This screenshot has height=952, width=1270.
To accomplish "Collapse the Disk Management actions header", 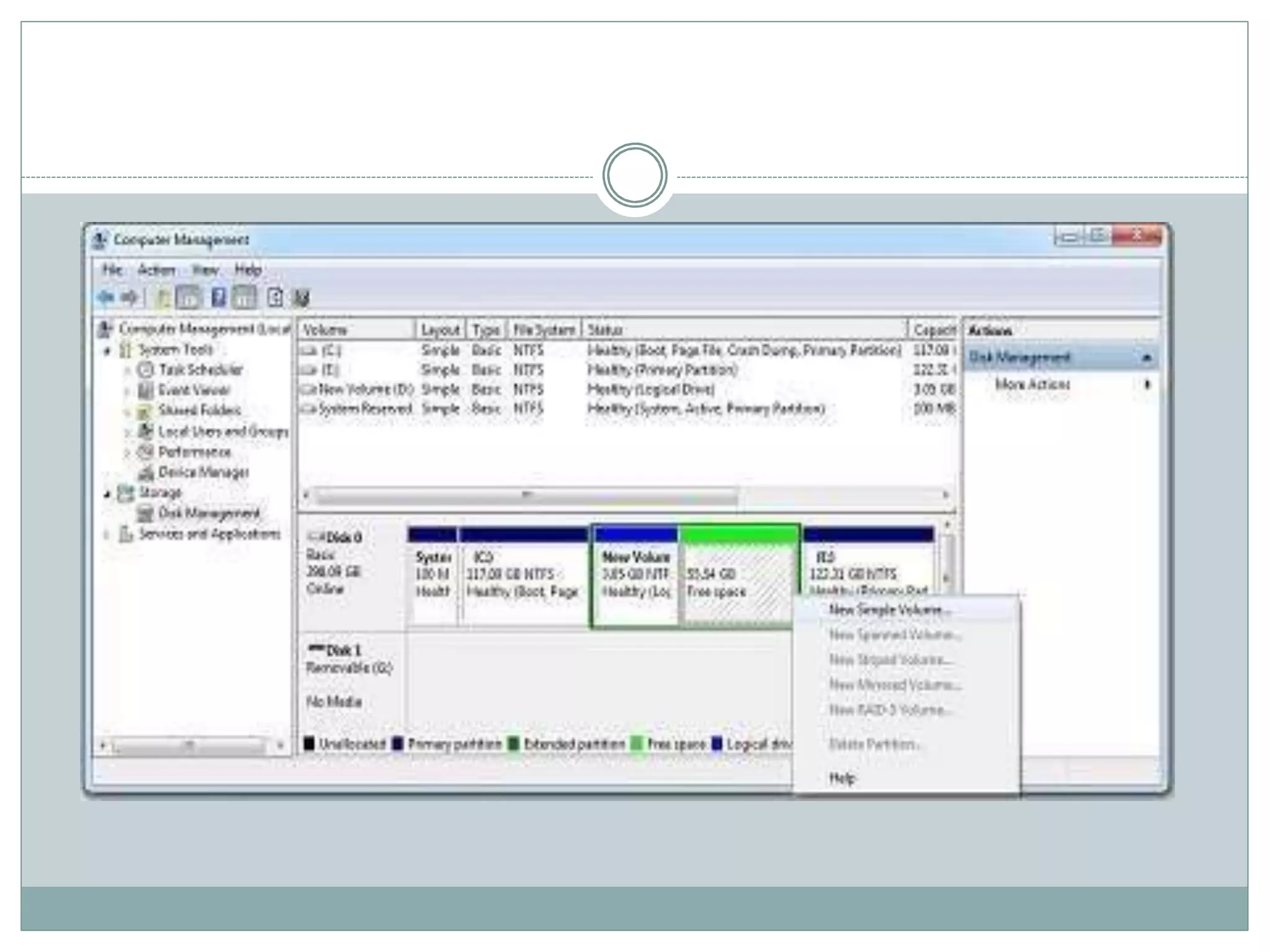I will click(1147, 358).
